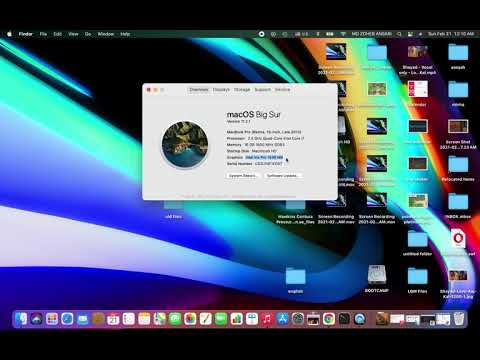The width and height of the screenshot is (480, 360).
Task: Select the old files folder on desktop
Action: point(173,210)
